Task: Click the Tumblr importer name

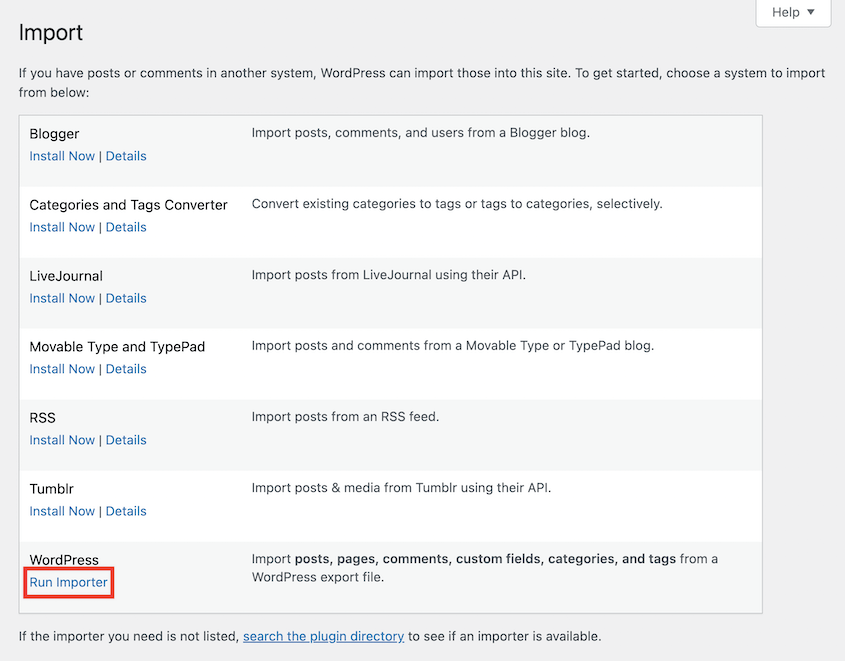Action: click(51, 489)
